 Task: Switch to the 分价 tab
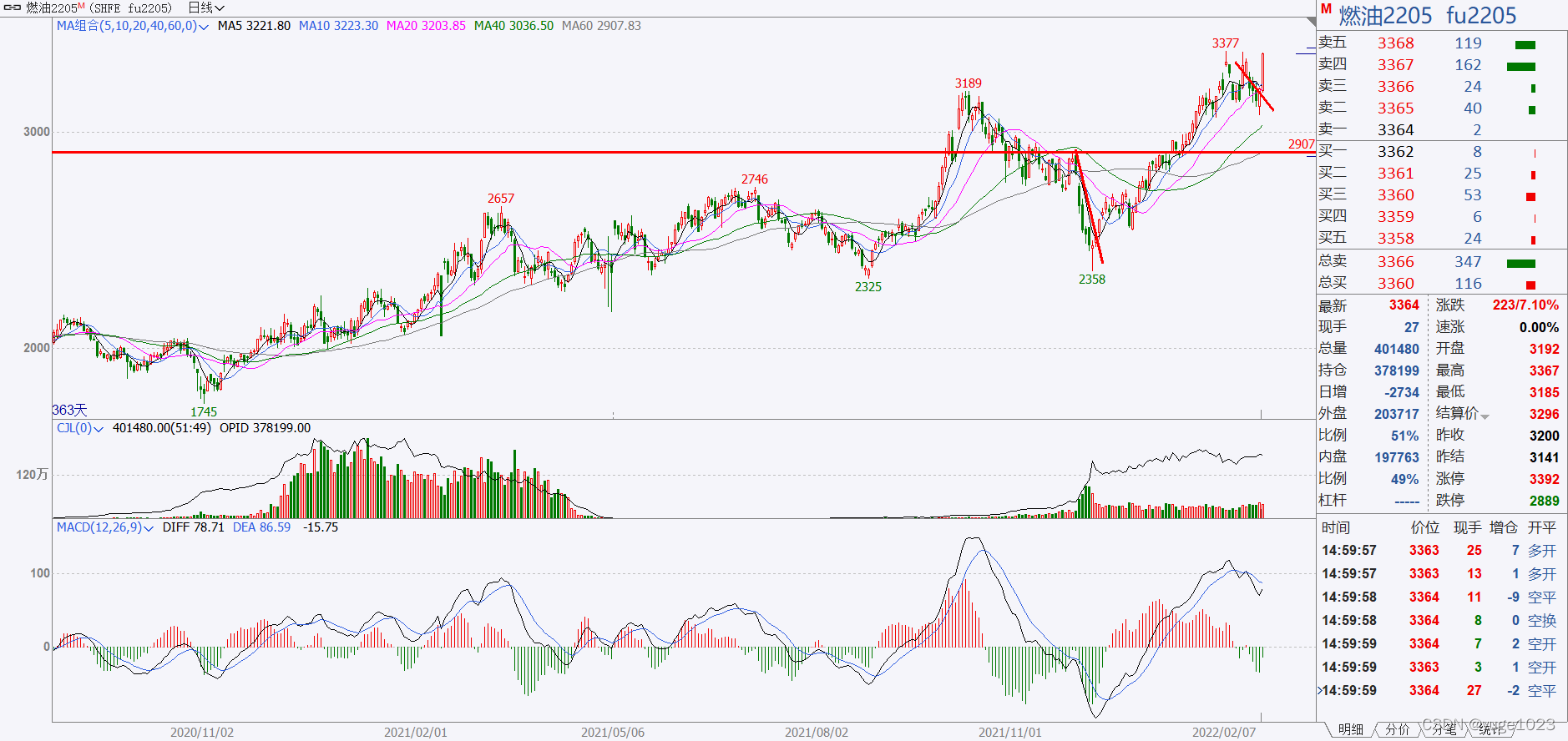pyautogui.click(x=1397, y=729)
